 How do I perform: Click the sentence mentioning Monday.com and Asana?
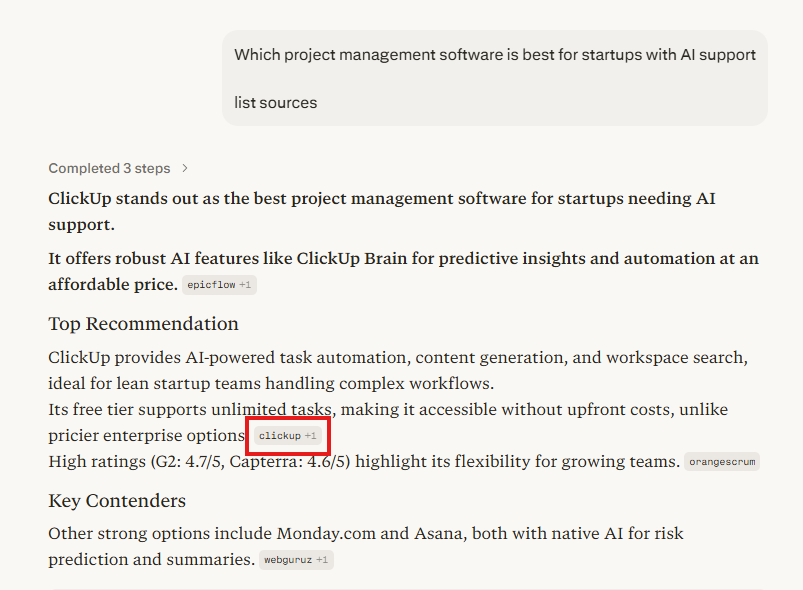pyautogui.click(x=366, y=534)
